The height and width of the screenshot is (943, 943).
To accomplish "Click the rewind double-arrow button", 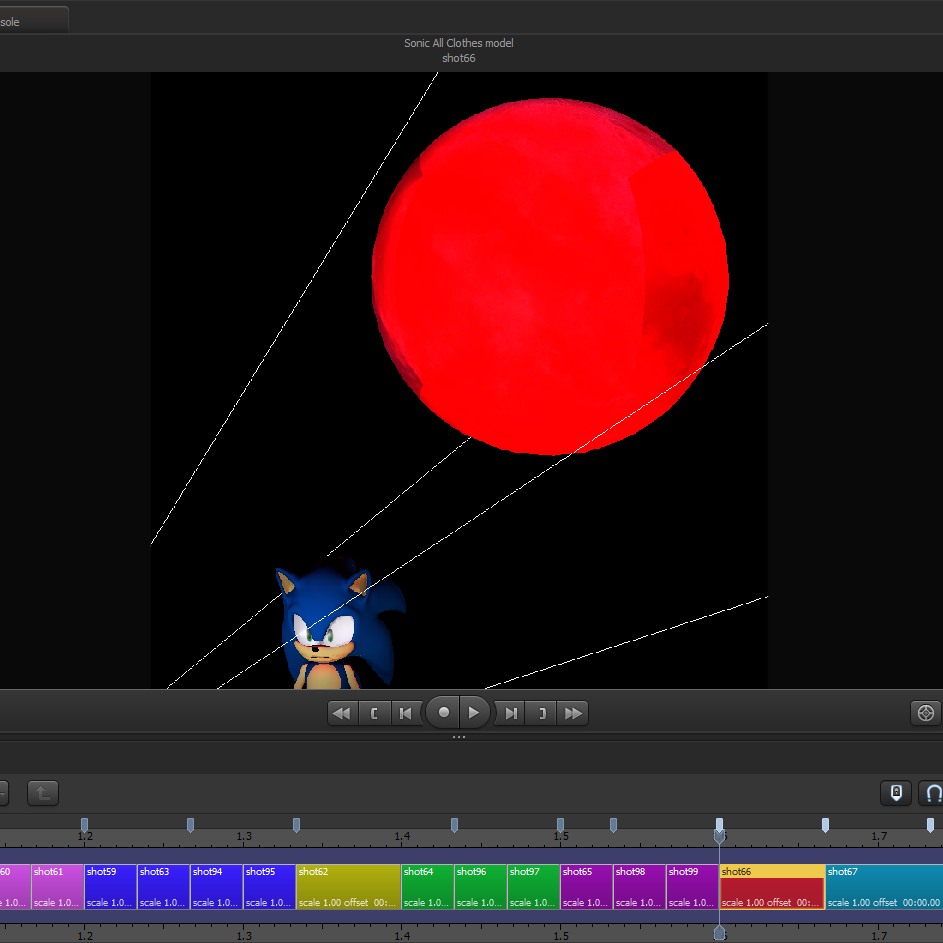I will (342, 713).
